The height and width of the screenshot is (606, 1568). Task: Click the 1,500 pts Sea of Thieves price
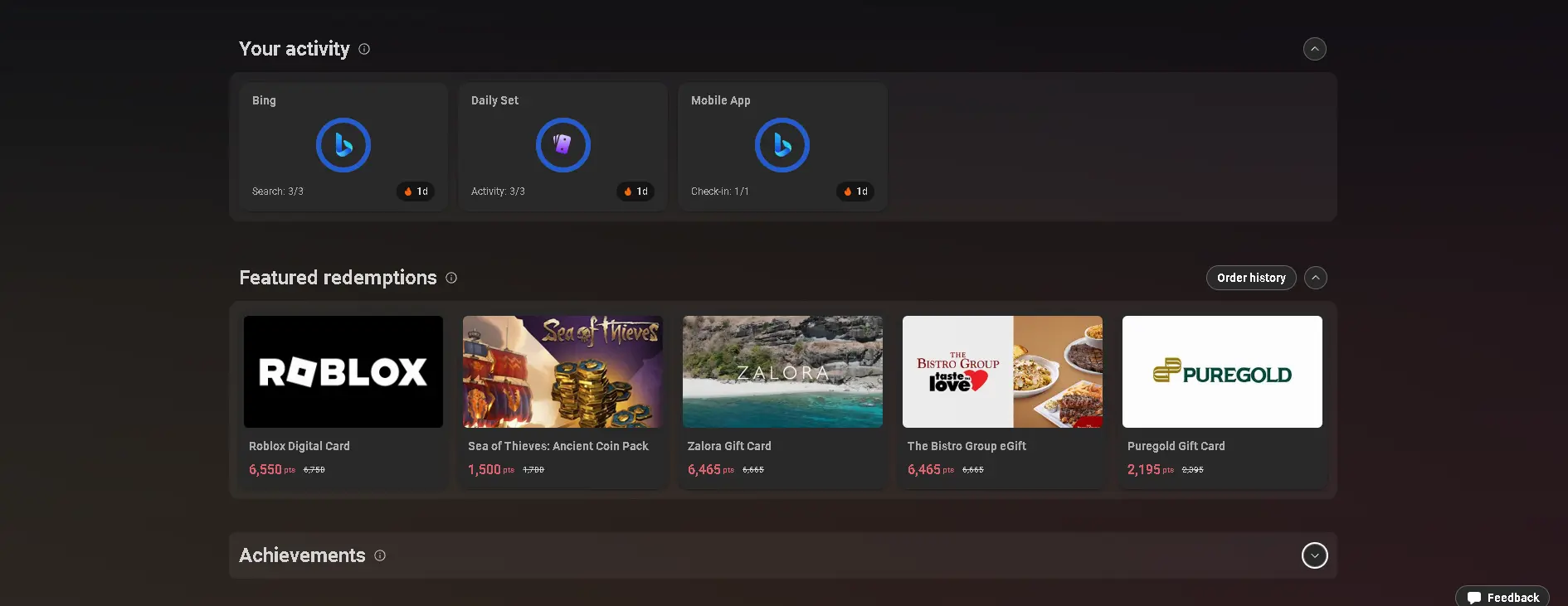click(x=491, y=469)
